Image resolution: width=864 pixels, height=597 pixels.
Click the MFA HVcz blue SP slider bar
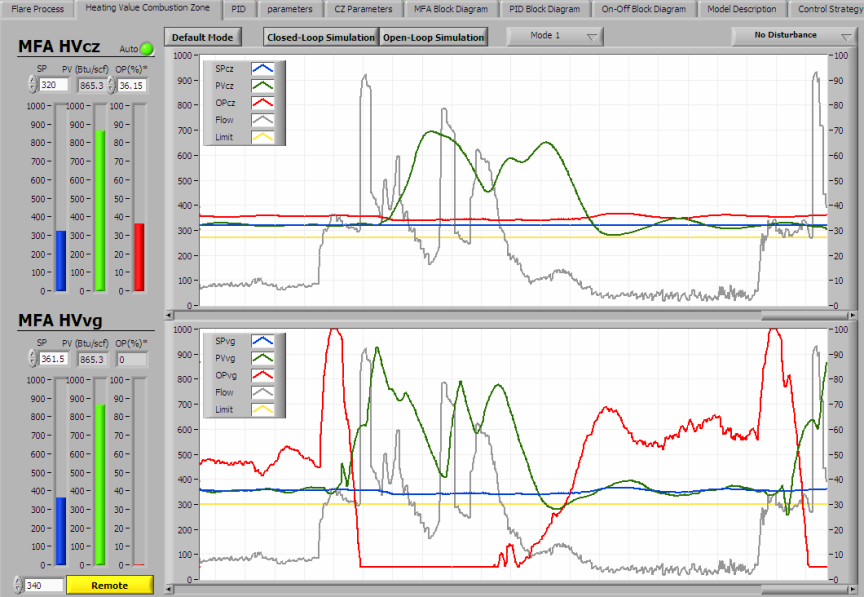pos(60,260)
